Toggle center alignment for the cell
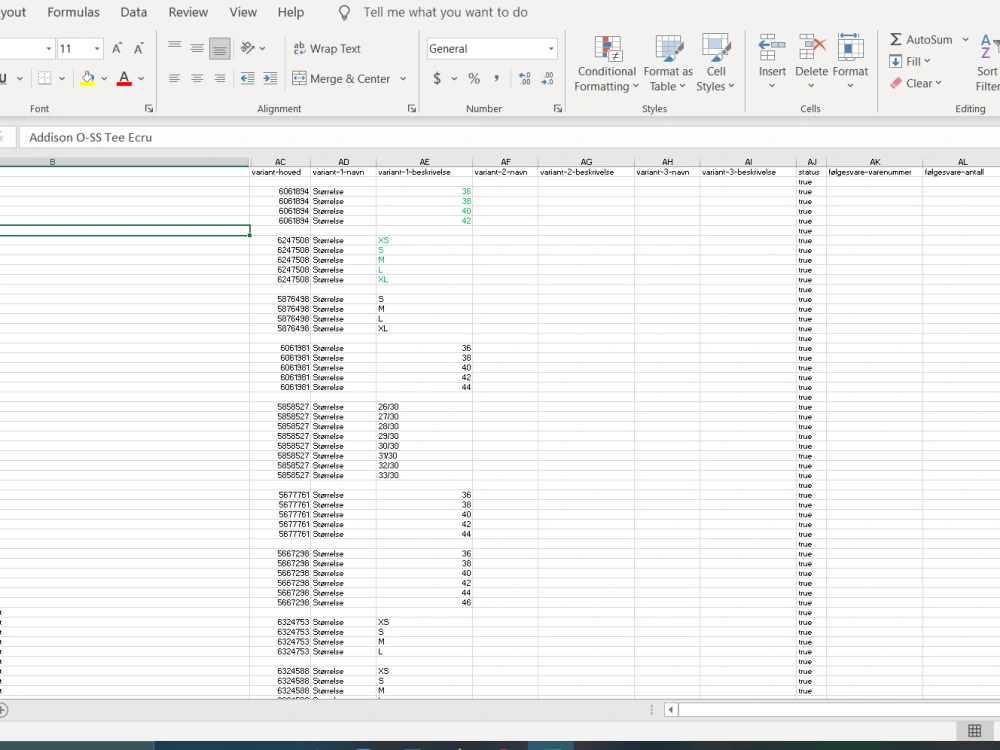This screenshot has width=1000, height=750. [197, 78]
